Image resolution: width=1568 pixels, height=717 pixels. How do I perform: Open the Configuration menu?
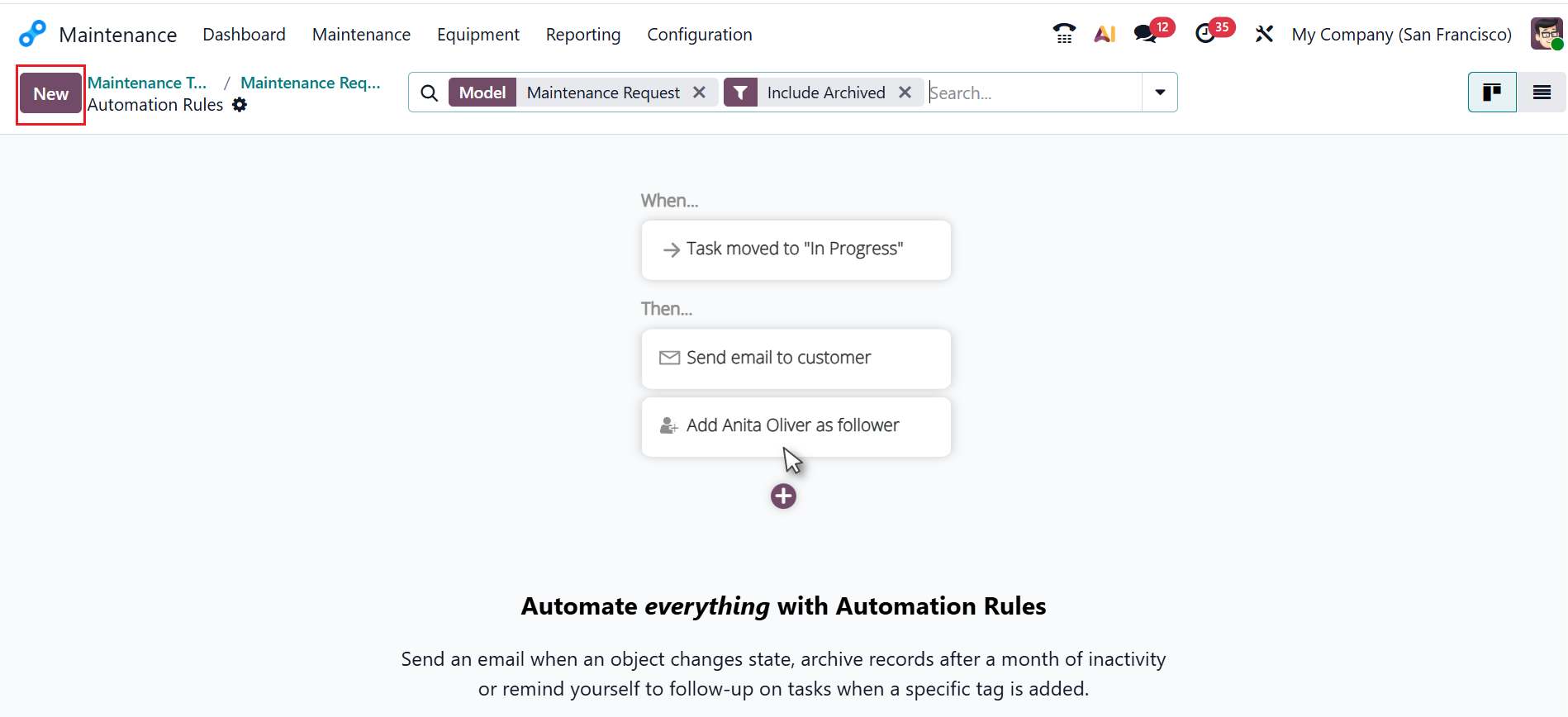pyautogui.click(x=699, y=34)
